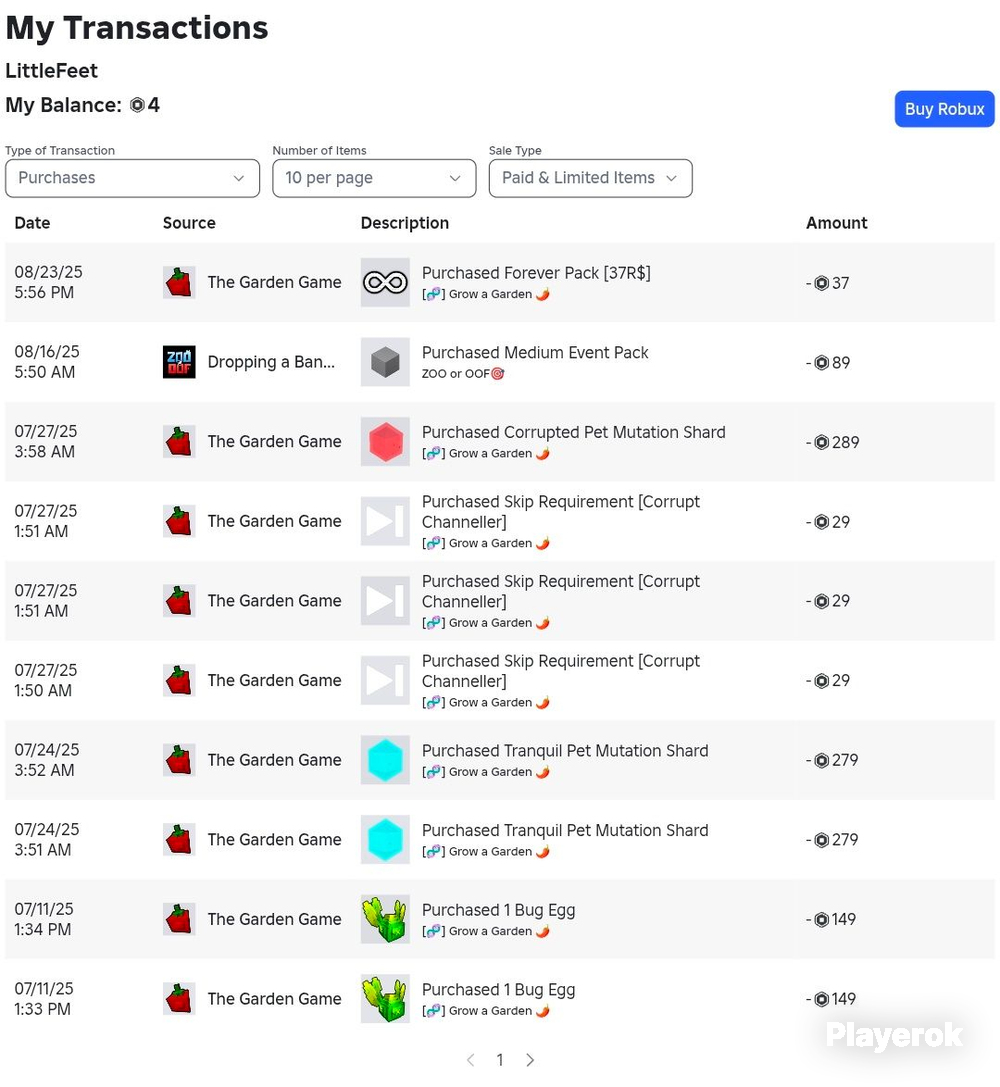The image size is (1000, 1087).
Task: Click The Garden Game icon in the 07/27/25 3:58 AM row
Action: click(x=179, y=442)
